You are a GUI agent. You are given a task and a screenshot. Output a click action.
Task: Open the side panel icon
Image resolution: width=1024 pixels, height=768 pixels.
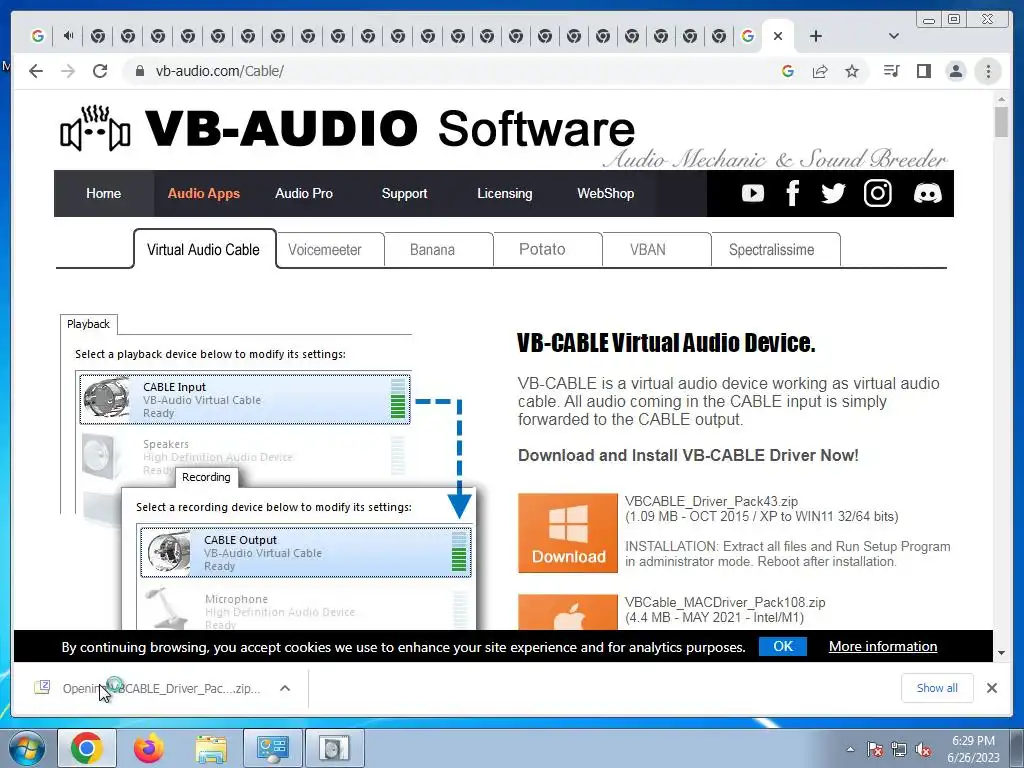click(923, 71)
